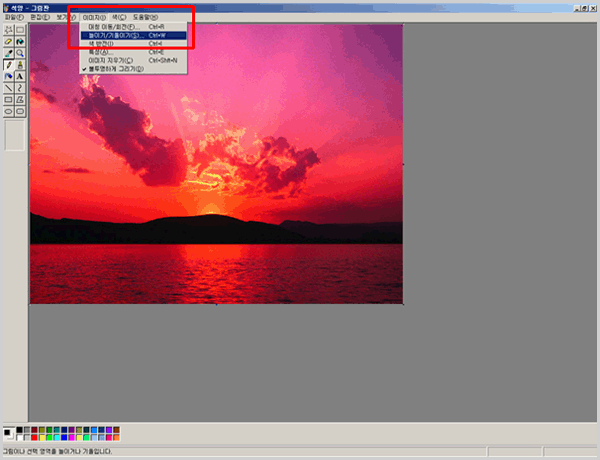Open the 편집 (Edit) menu
Image resolution: width=600 pixels, height=460 pixels.
(37, 18)
